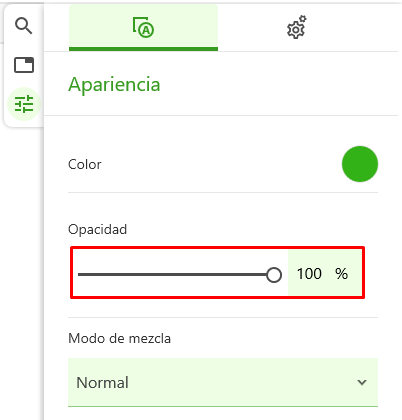Click the blank area under sidebar icons

pos(23,267)
